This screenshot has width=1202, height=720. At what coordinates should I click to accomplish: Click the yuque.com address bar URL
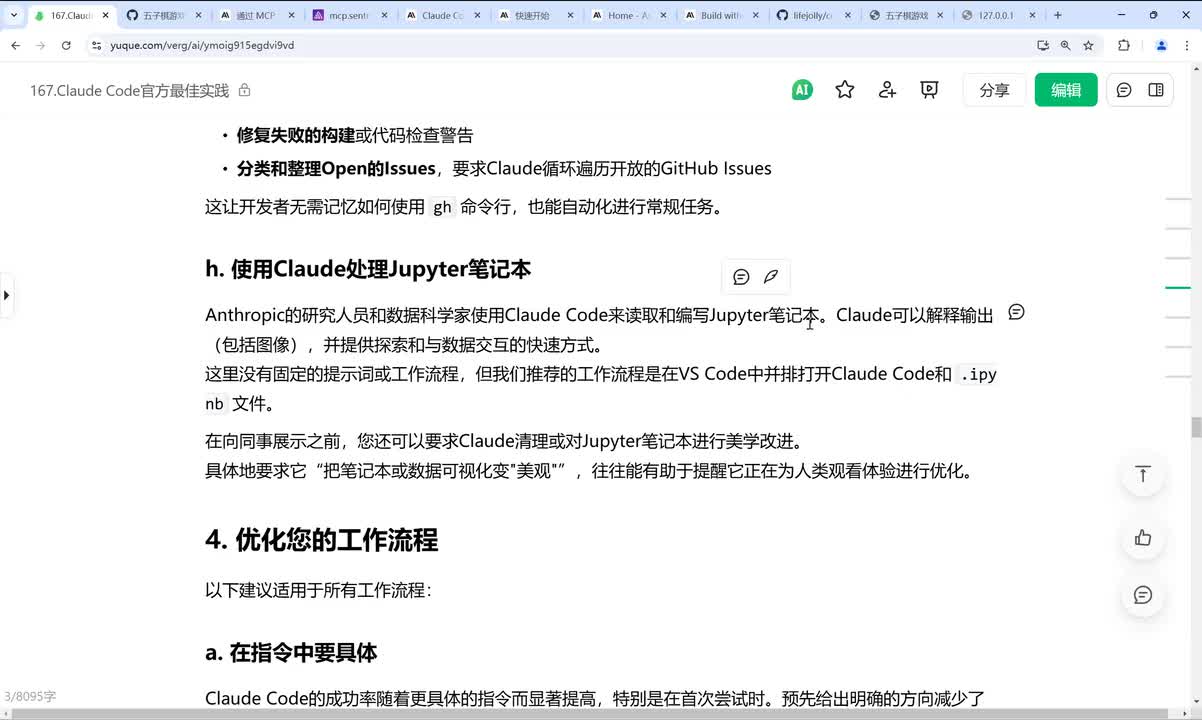(x=202, y=46)
